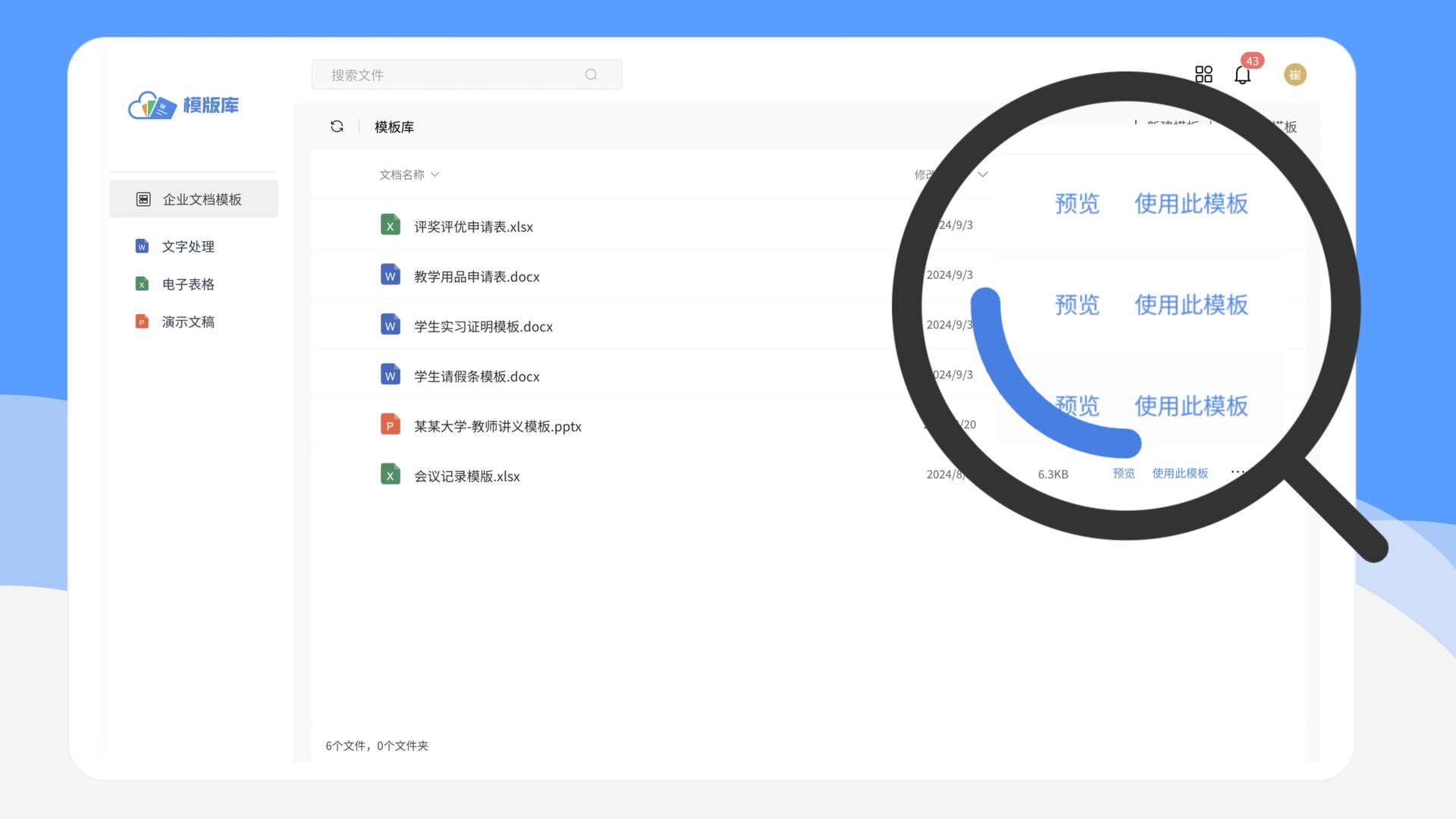Click the PPT icon for 某某大学-教师讲义模板.pptx
1456x819 pixels.
click(x=390, y=425)
